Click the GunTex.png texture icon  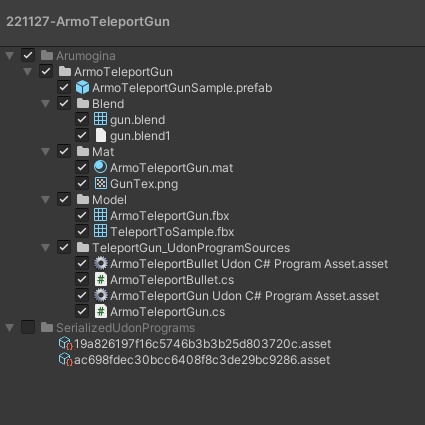(100, 183)
